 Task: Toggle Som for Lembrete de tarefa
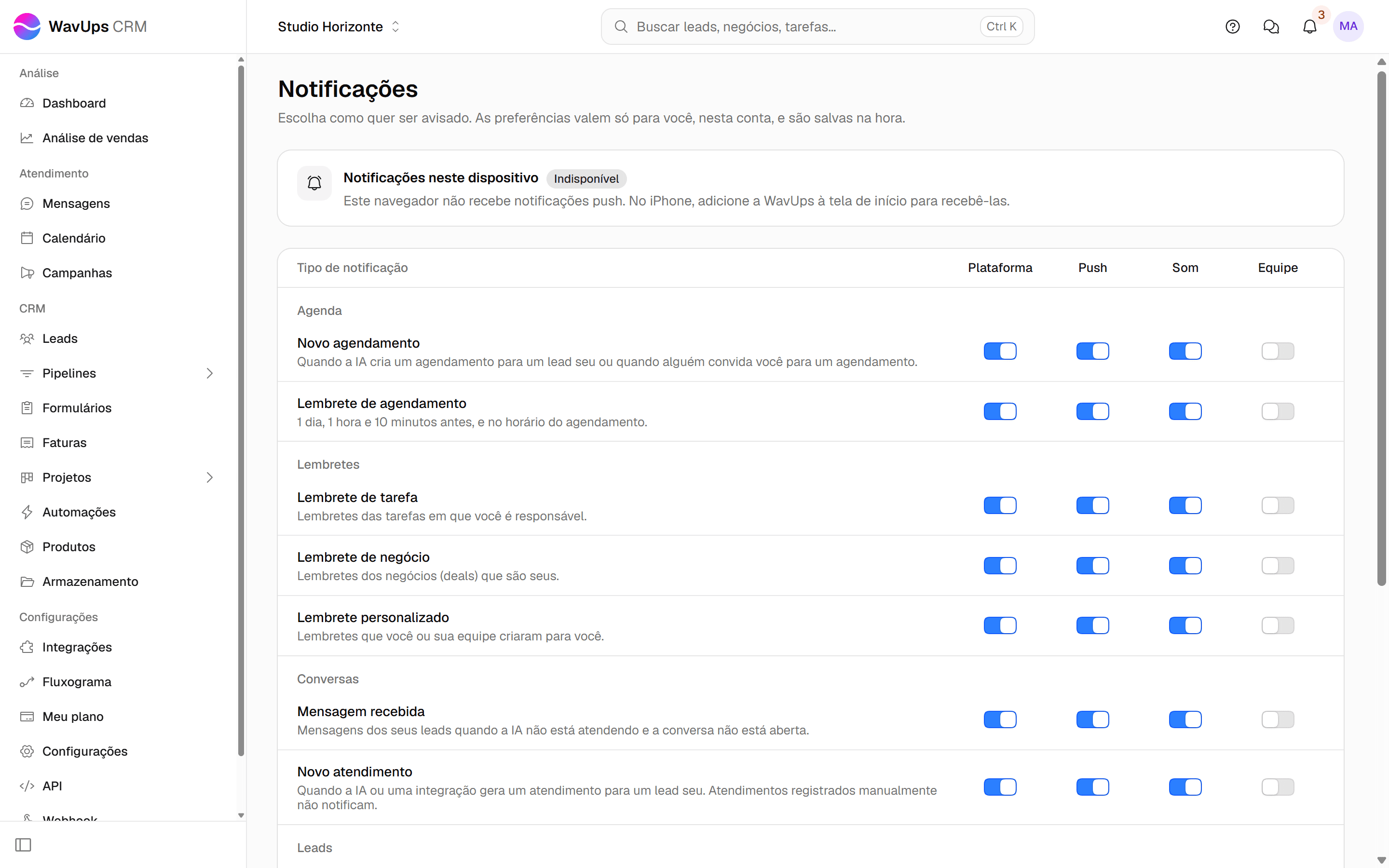pyautogui.click(x=1185, y=506)
